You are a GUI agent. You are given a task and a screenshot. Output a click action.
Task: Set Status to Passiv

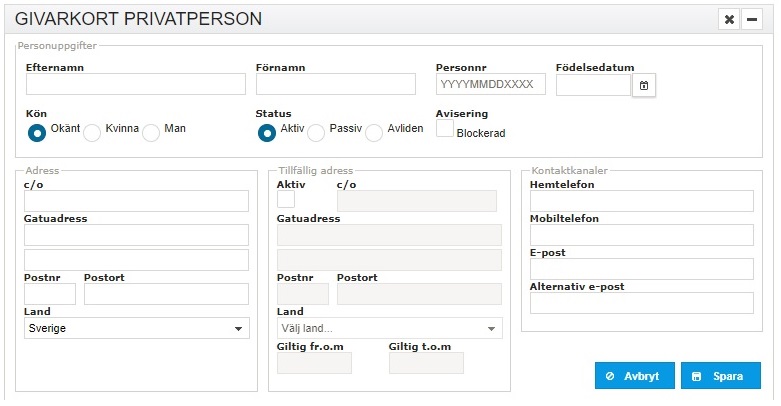(x=316, y=133)
